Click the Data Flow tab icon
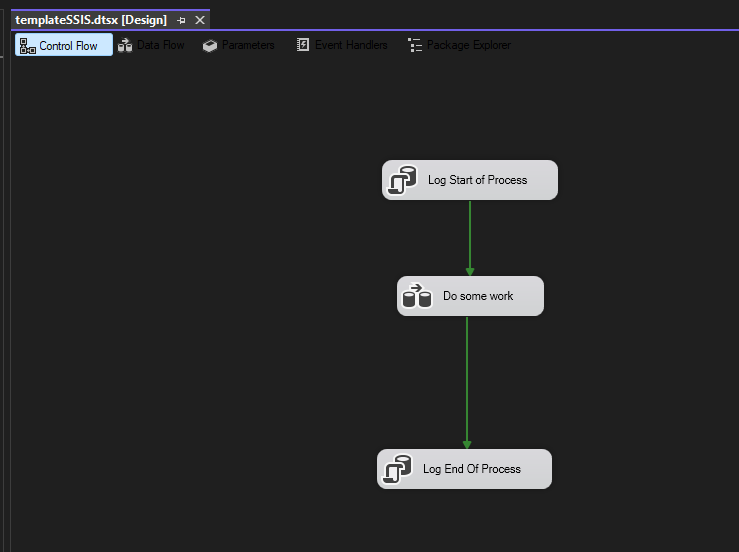 (125, 45)
